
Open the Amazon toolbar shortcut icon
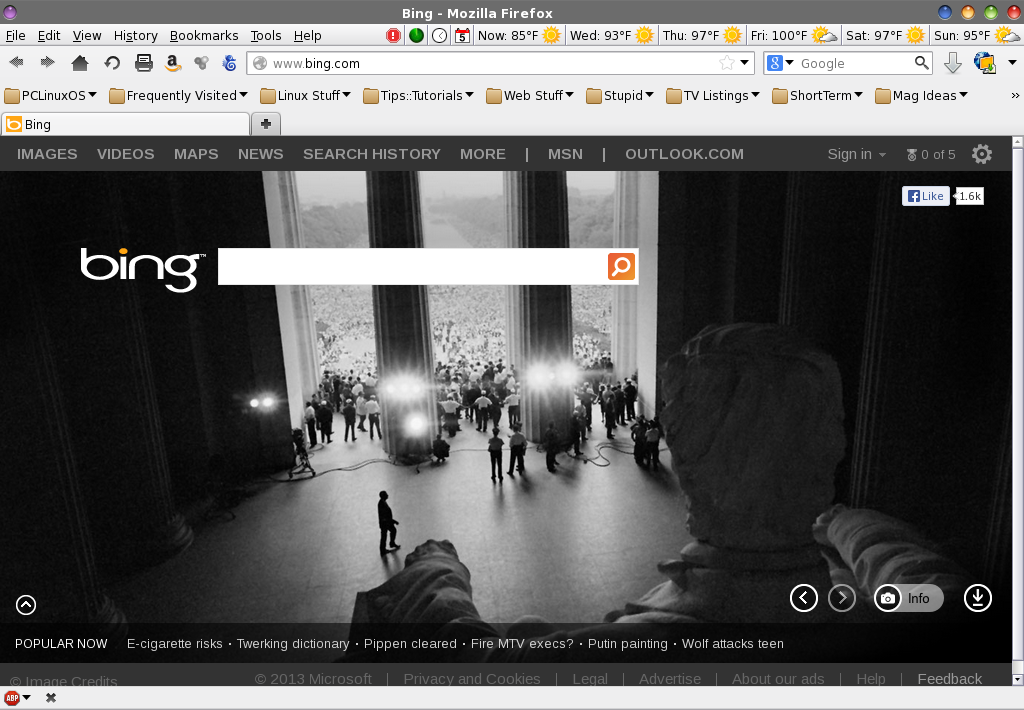[x=173, y=63]
